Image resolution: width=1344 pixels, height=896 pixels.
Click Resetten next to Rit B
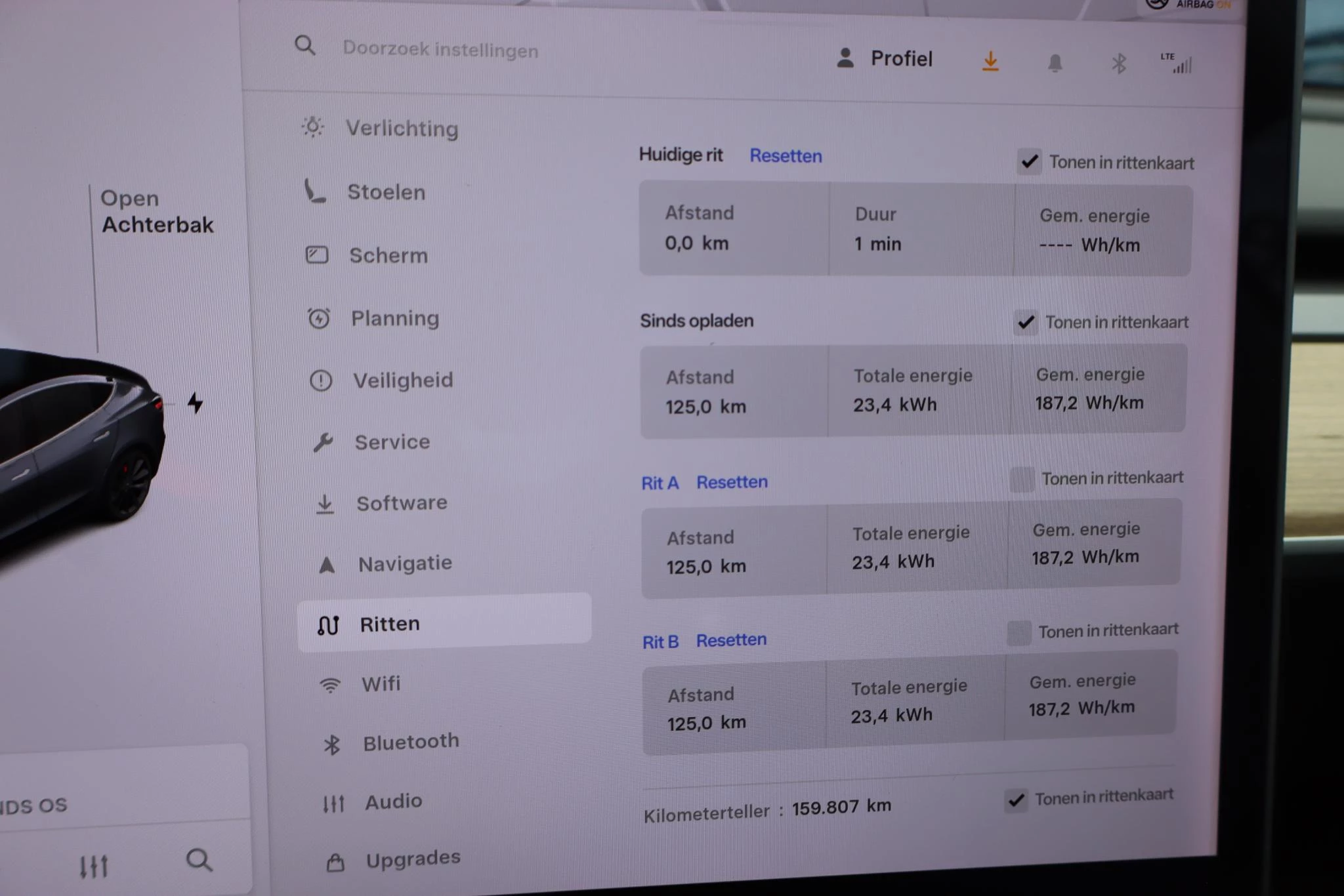731,640
